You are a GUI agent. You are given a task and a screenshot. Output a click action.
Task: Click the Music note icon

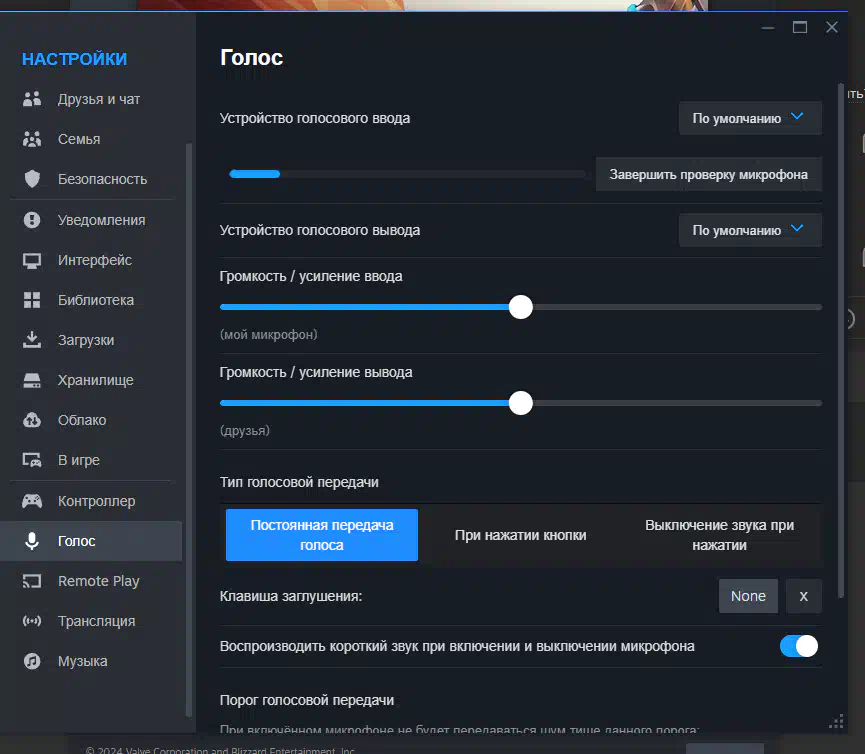(32, 661)
